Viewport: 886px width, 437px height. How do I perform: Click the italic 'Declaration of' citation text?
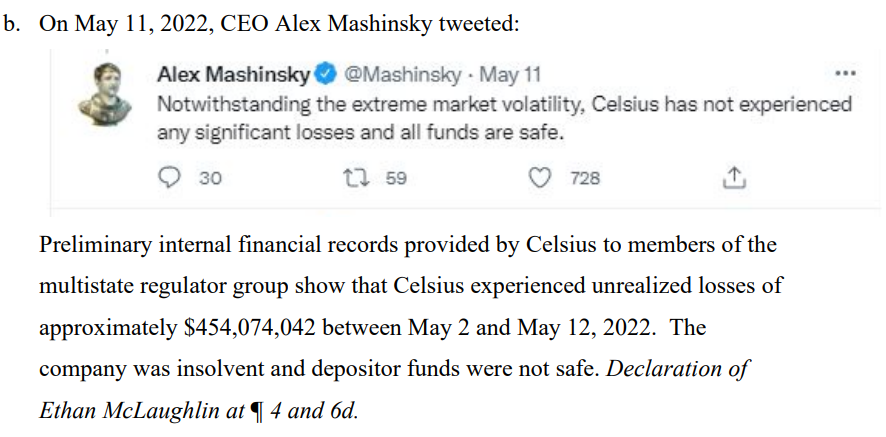point(678,368)
